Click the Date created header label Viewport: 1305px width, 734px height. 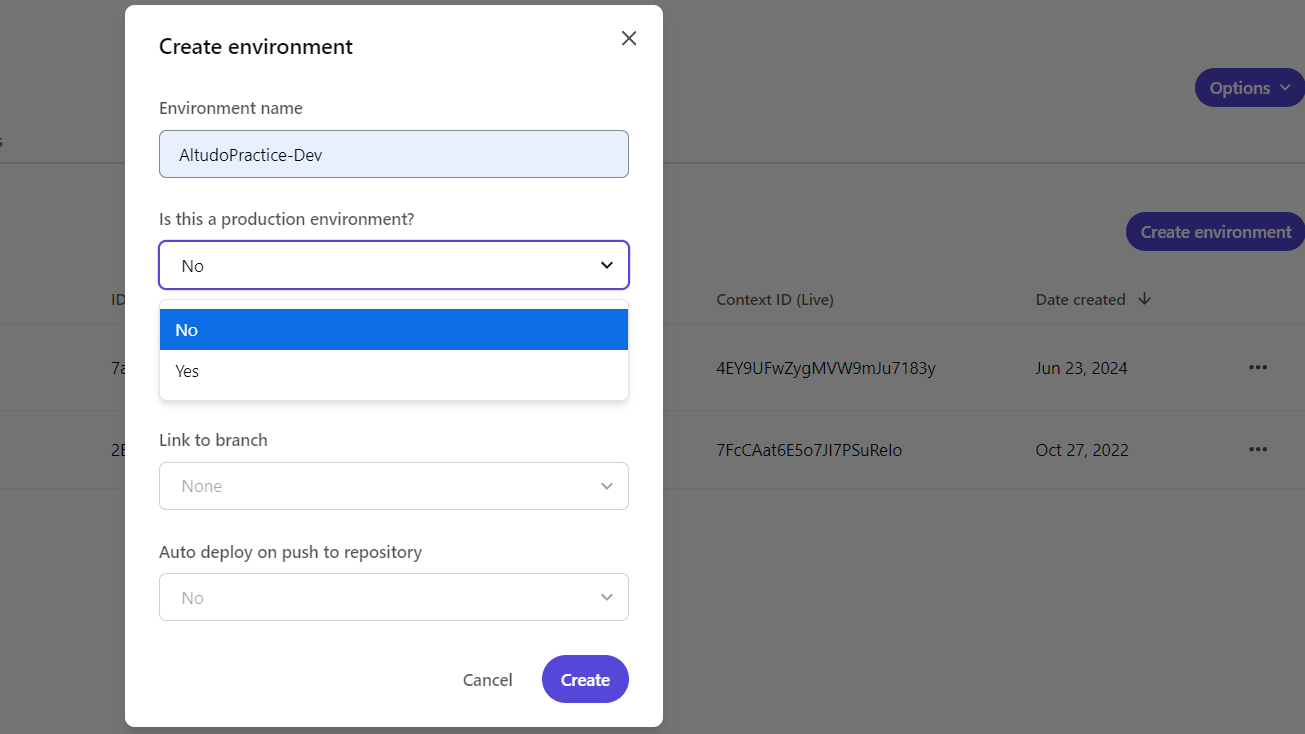[x=1080, y=300]
